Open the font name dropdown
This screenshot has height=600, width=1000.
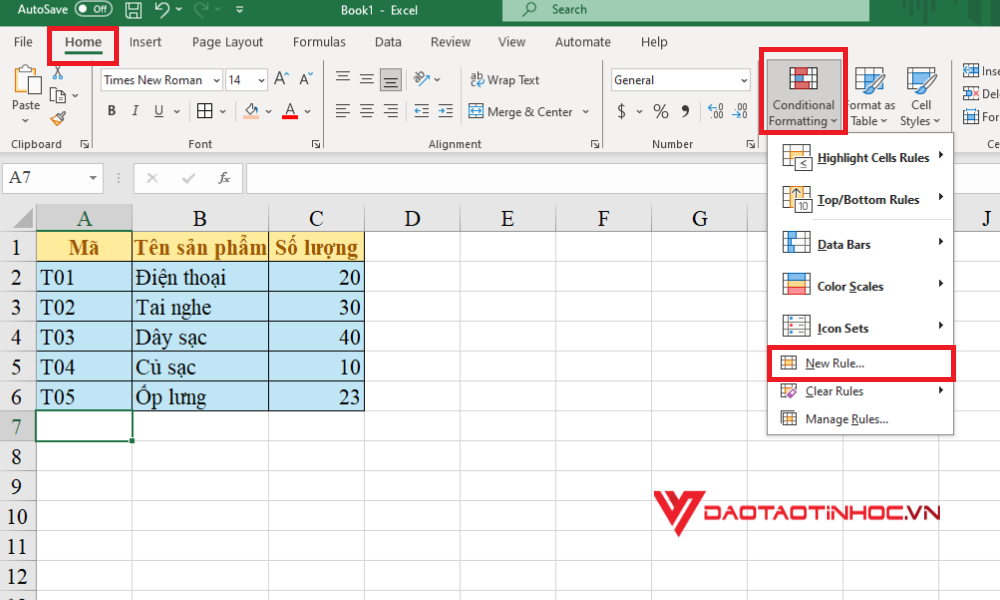pyautogui.click(x=217, y=80)
